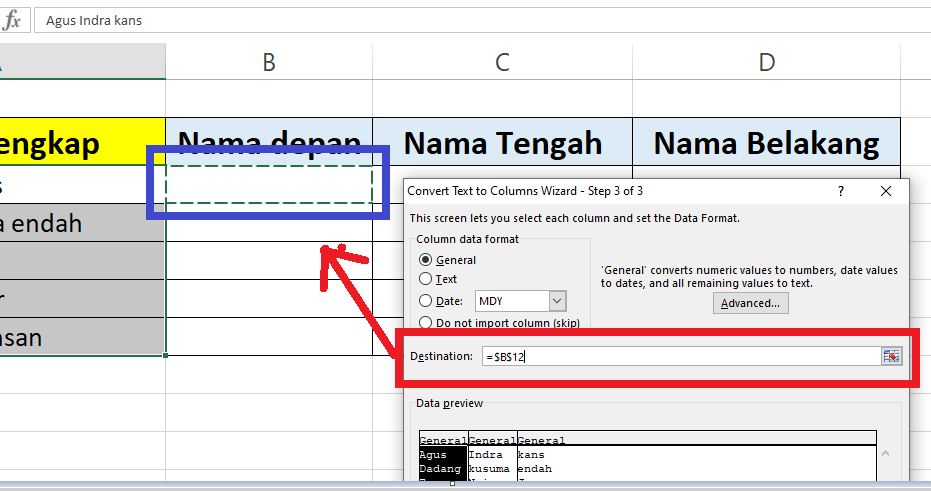The height and width of the screenshot is (491, 931).
Task: Click the collapse dialog range selector icon
Action: coord(891,356)
